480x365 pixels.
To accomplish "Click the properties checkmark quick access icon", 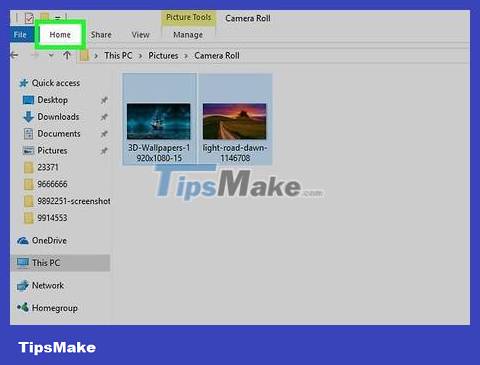I will point(29,18).
